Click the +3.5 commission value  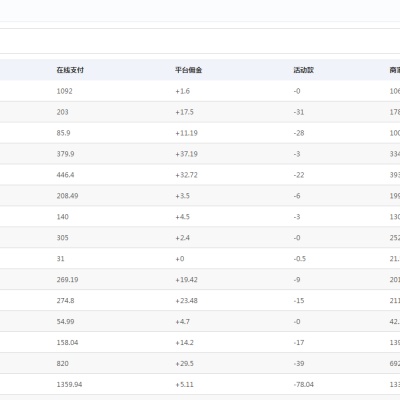coord(183,196)
